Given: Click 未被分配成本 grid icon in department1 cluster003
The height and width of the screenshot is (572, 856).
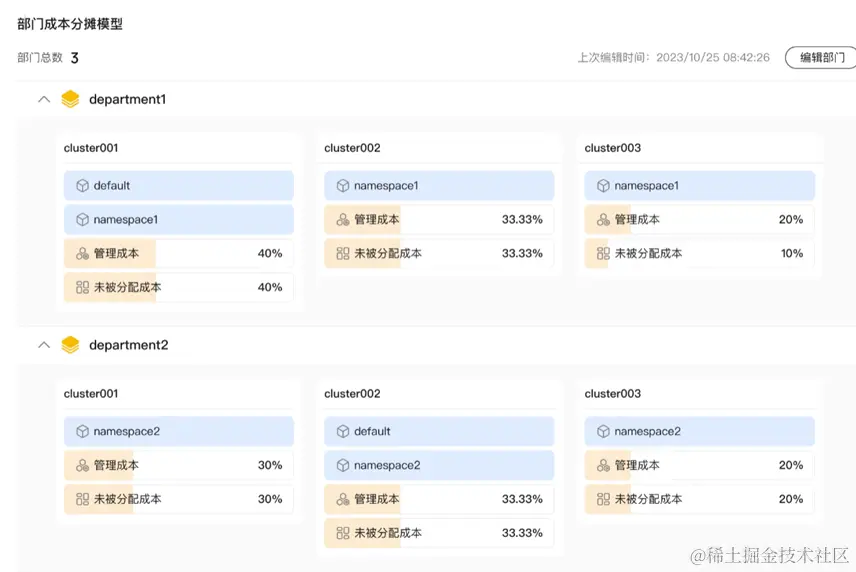Looking at the screenshot, I should click(603, 254).
